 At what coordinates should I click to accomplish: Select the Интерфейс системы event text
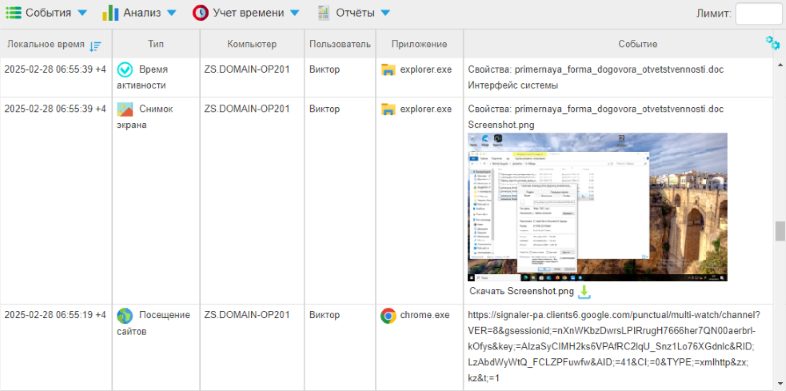pyautogui.click(x=513, y=86)
